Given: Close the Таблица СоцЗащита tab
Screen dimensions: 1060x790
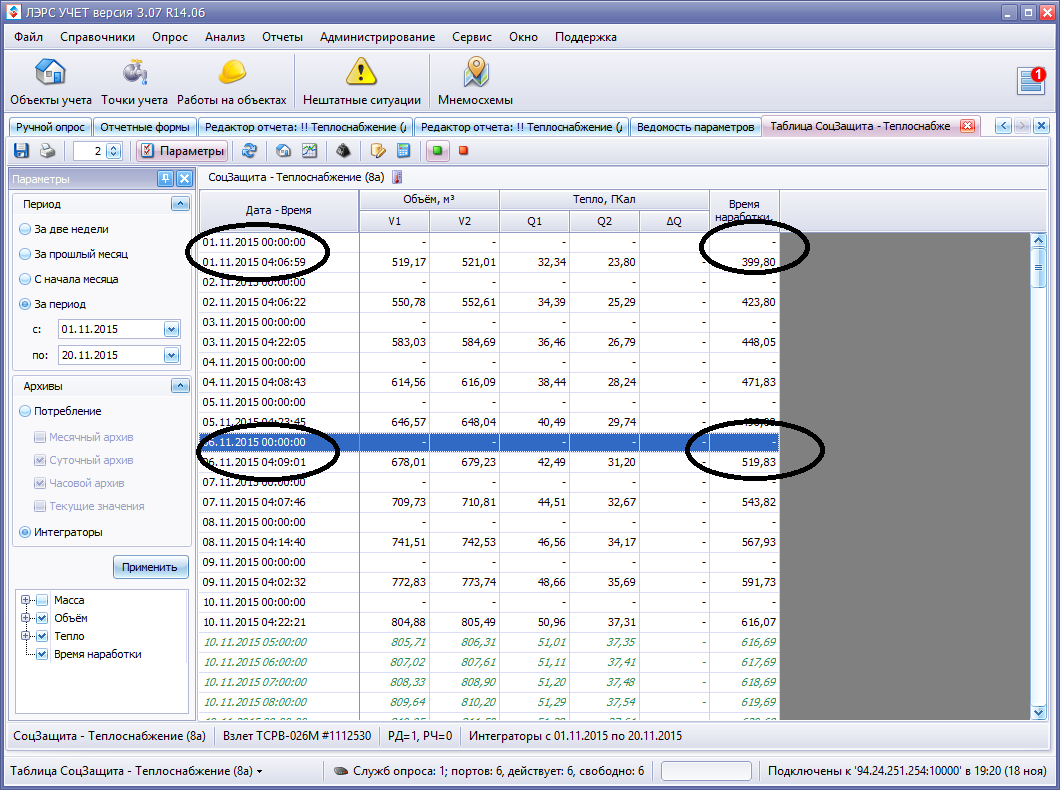Looking at the screenshot, I should click(x=967, y=126).
